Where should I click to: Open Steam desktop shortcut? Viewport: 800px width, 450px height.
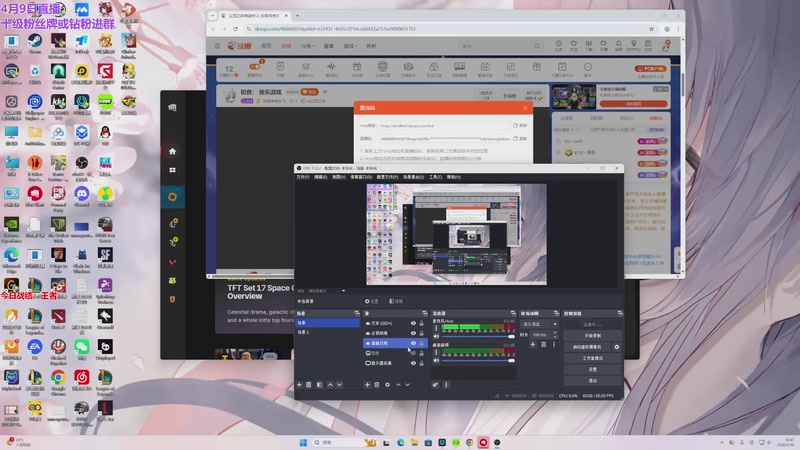35,44
